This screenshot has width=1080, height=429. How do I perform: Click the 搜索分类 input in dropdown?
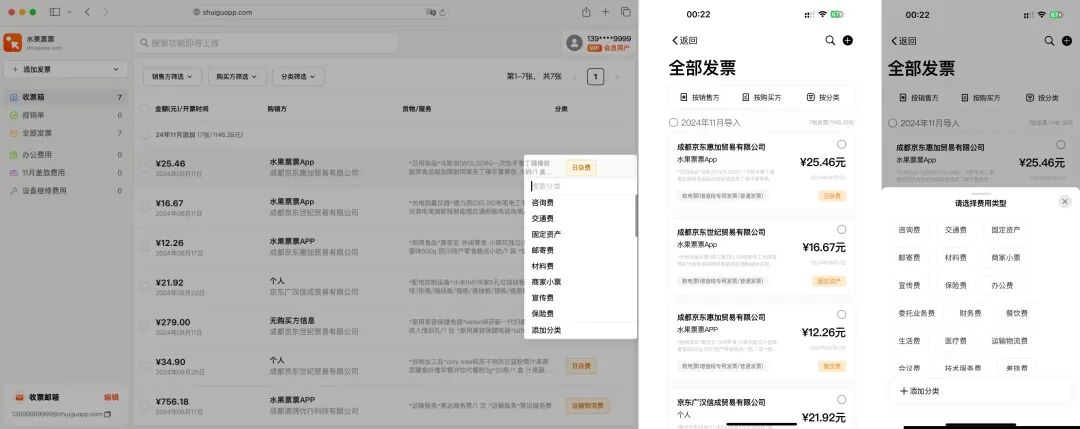pyautogui.click(x=580, y=186)
